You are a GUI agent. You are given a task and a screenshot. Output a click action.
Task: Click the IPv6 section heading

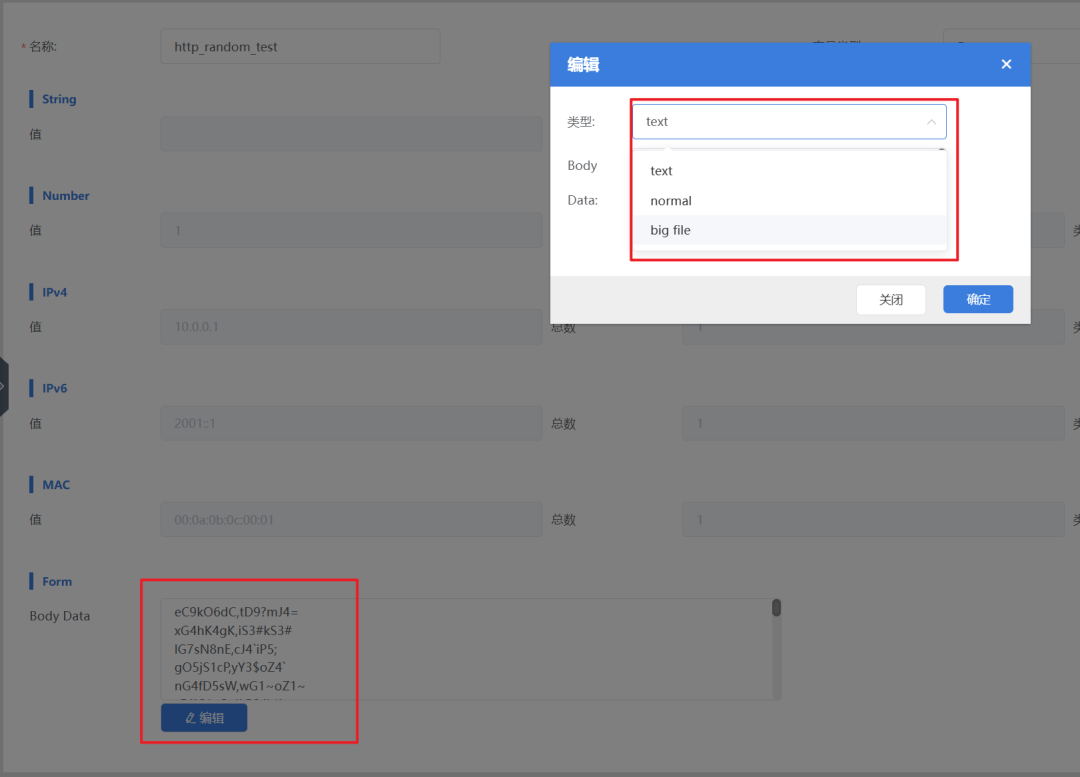(x=54, y=388)
